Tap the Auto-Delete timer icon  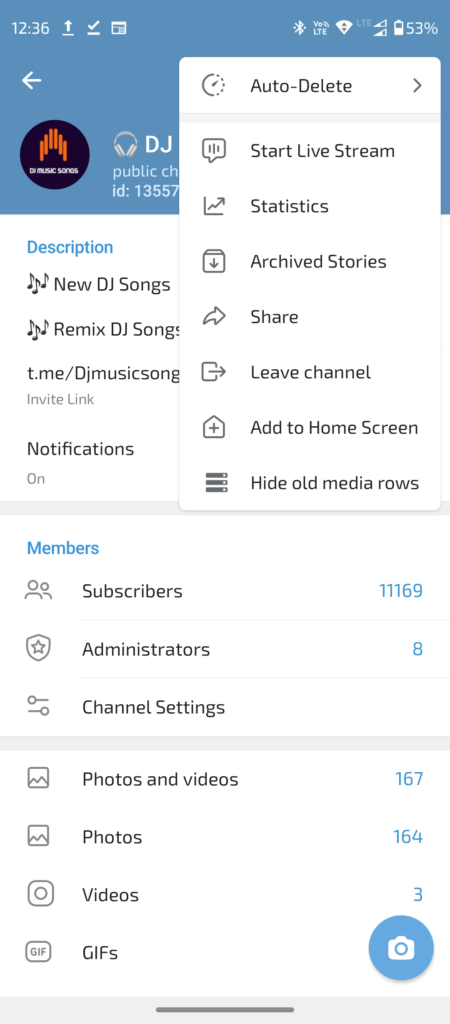pyautogui.click(x=214, y=86)
